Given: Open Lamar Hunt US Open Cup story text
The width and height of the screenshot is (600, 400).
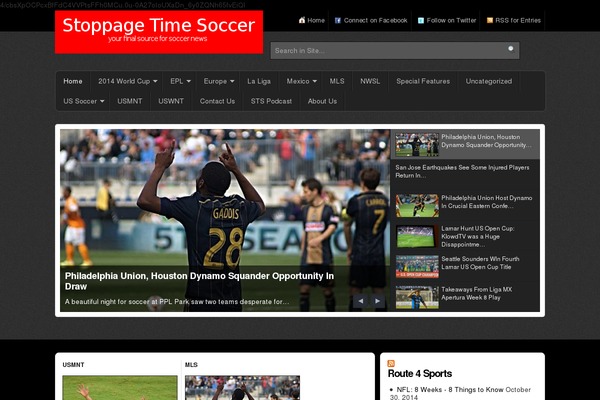Looking at the screenshot, I should [x=478, y=236].
